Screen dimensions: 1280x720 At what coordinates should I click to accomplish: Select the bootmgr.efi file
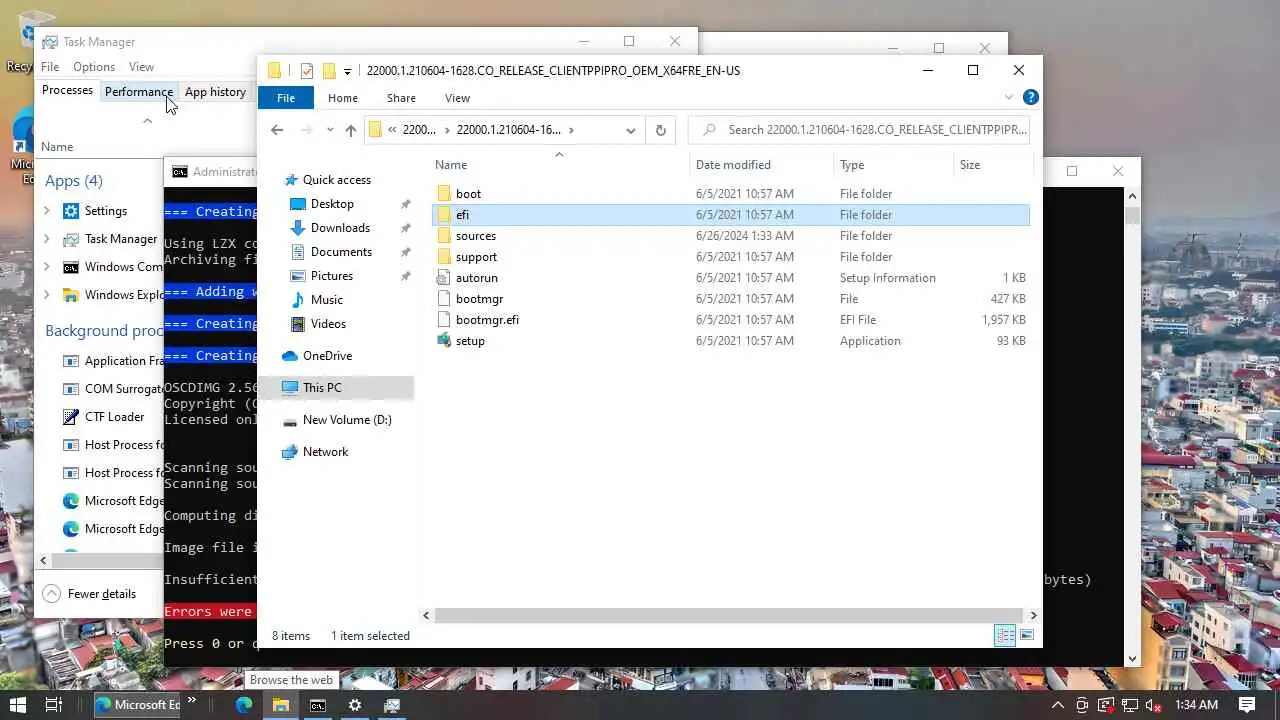487,320
